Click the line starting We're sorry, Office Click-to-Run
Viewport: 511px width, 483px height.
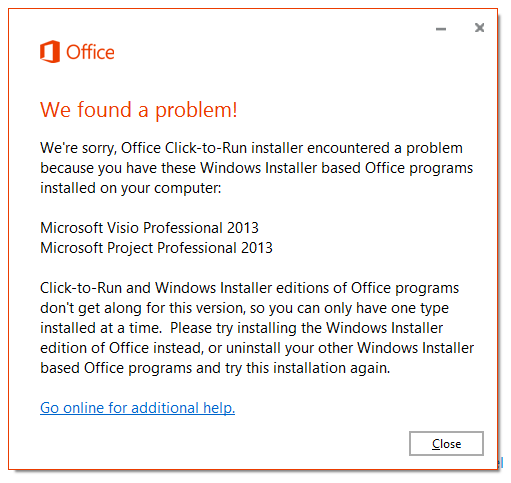(251, 148)
